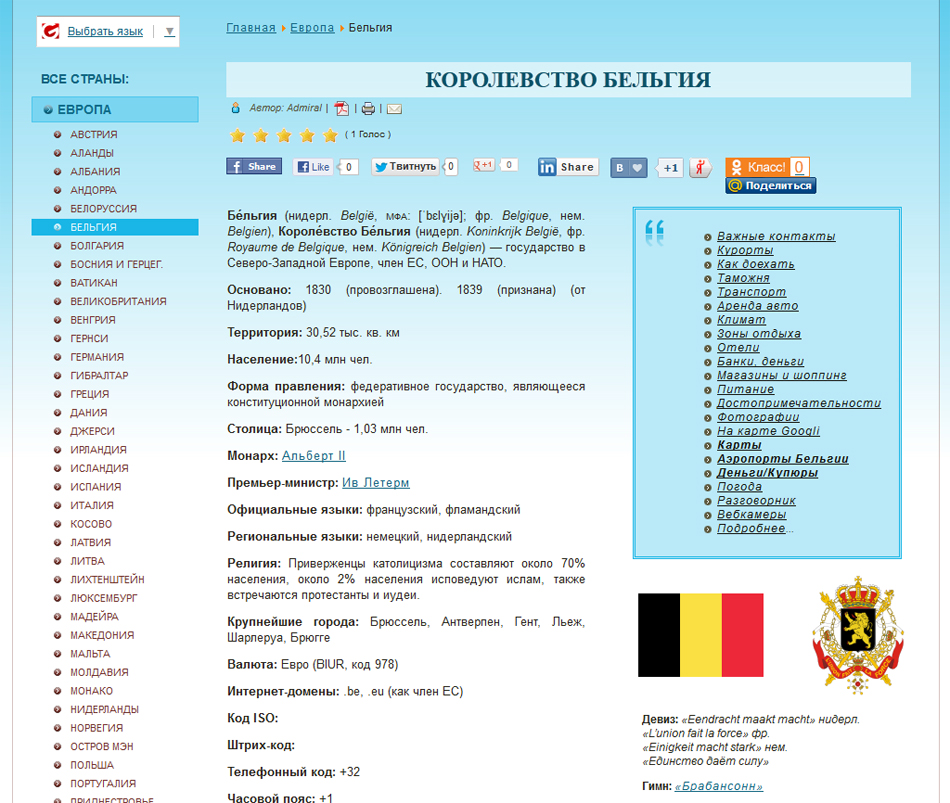The image size is (950, 803).
Task: Collapse the ЕВРОПА section header
Action: [x=115, y=110]
